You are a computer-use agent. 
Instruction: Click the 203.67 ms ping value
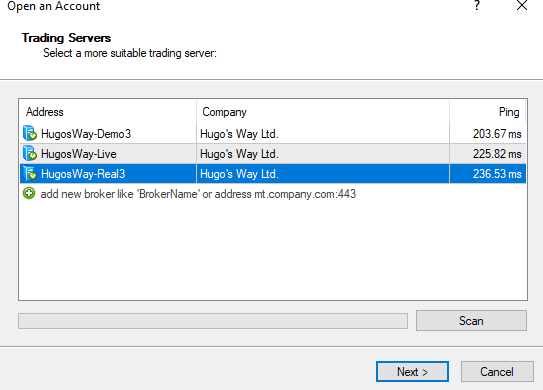coord(497,134)
